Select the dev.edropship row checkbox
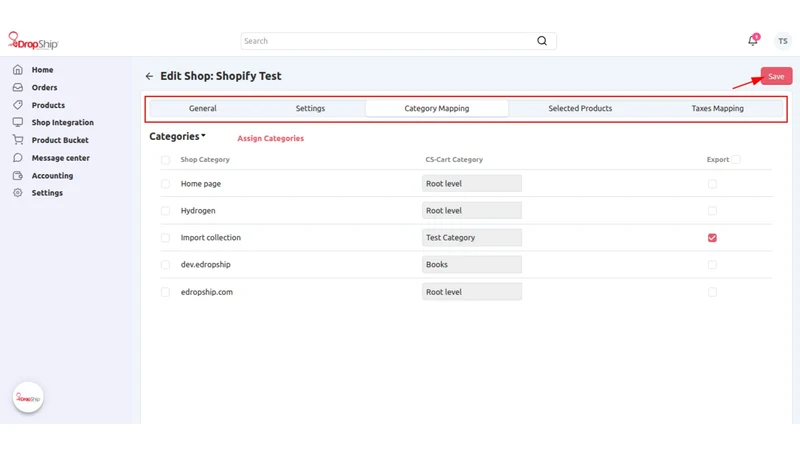The image size is (800, 450). [x=165, y=265]
